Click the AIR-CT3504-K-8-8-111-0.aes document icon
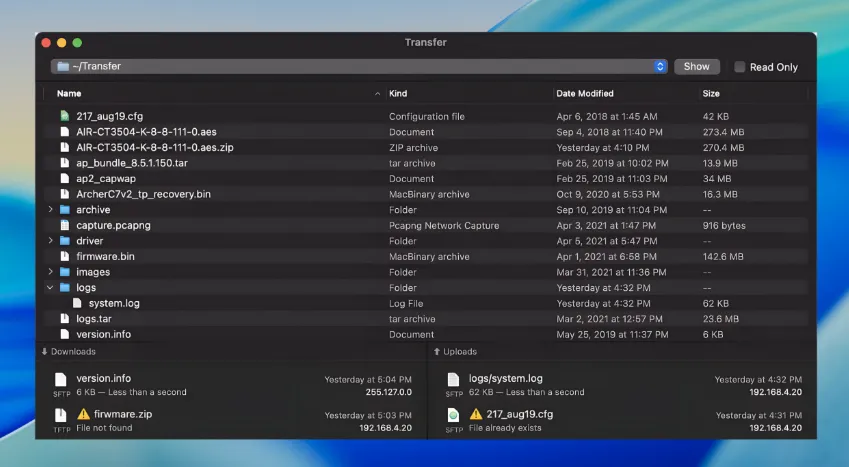849x467 pixels. coord(65,132)
